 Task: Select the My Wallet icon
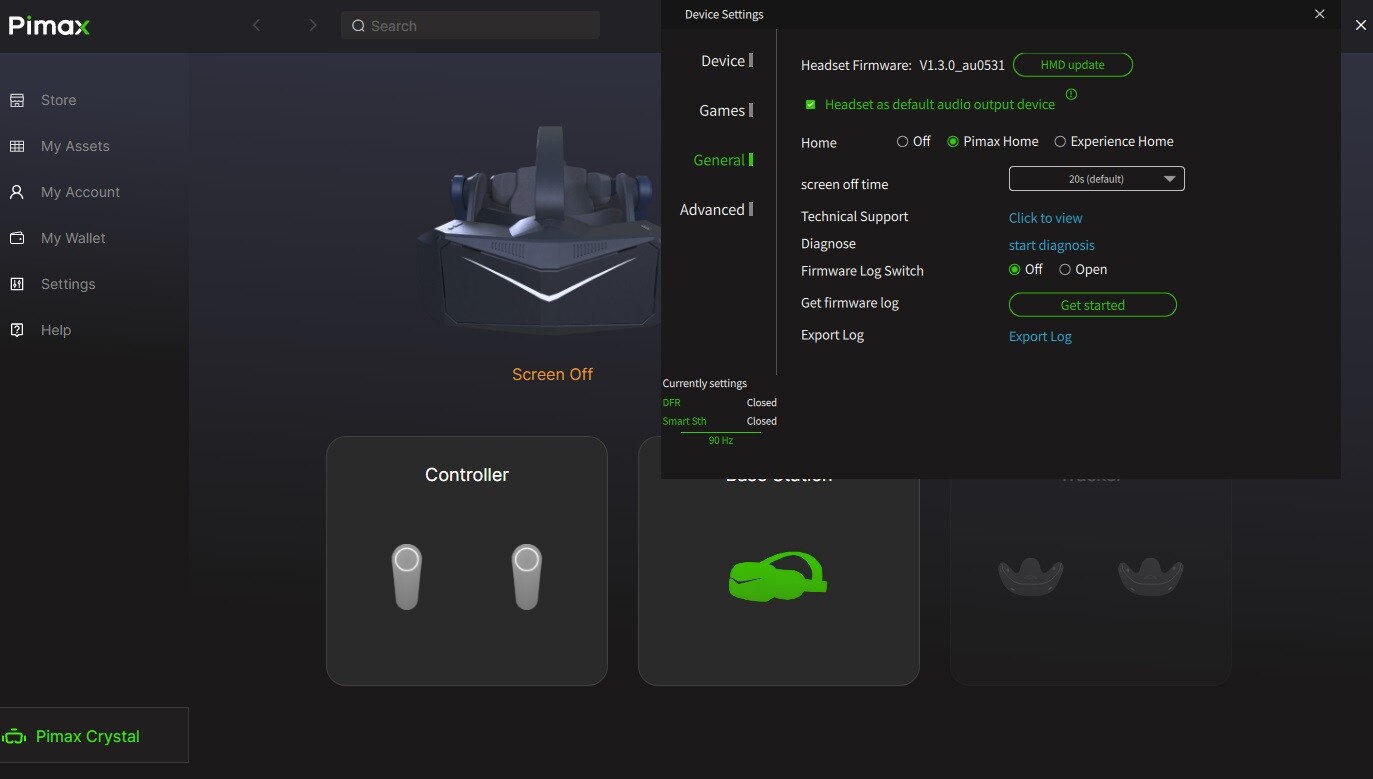click(x=17, y=238)
